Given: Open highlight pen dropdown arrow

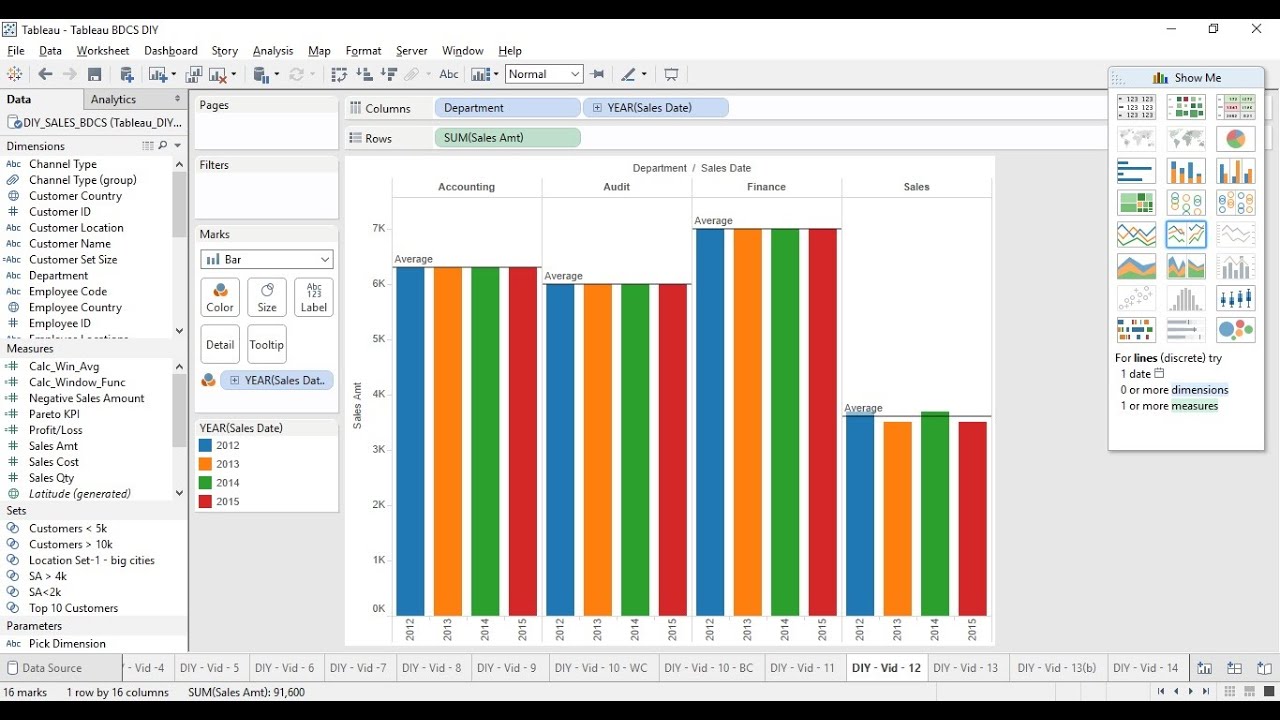Looking at the screenshot, I should pyautogui.click(x=644, y=74).
